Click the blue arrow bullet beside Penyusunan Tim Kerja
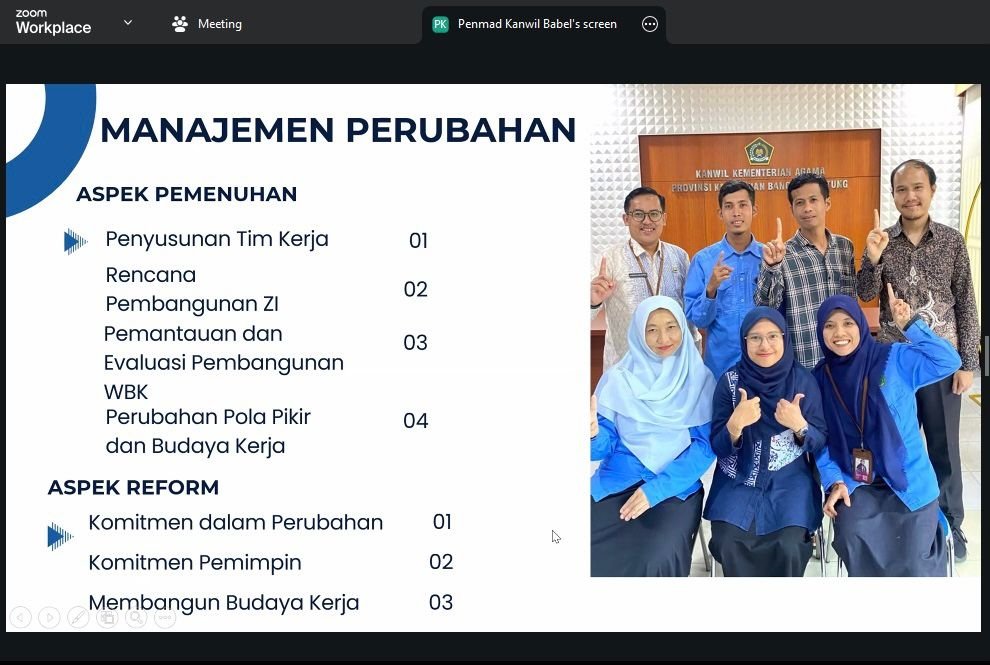The image size is (990, 665). point(74,241)
